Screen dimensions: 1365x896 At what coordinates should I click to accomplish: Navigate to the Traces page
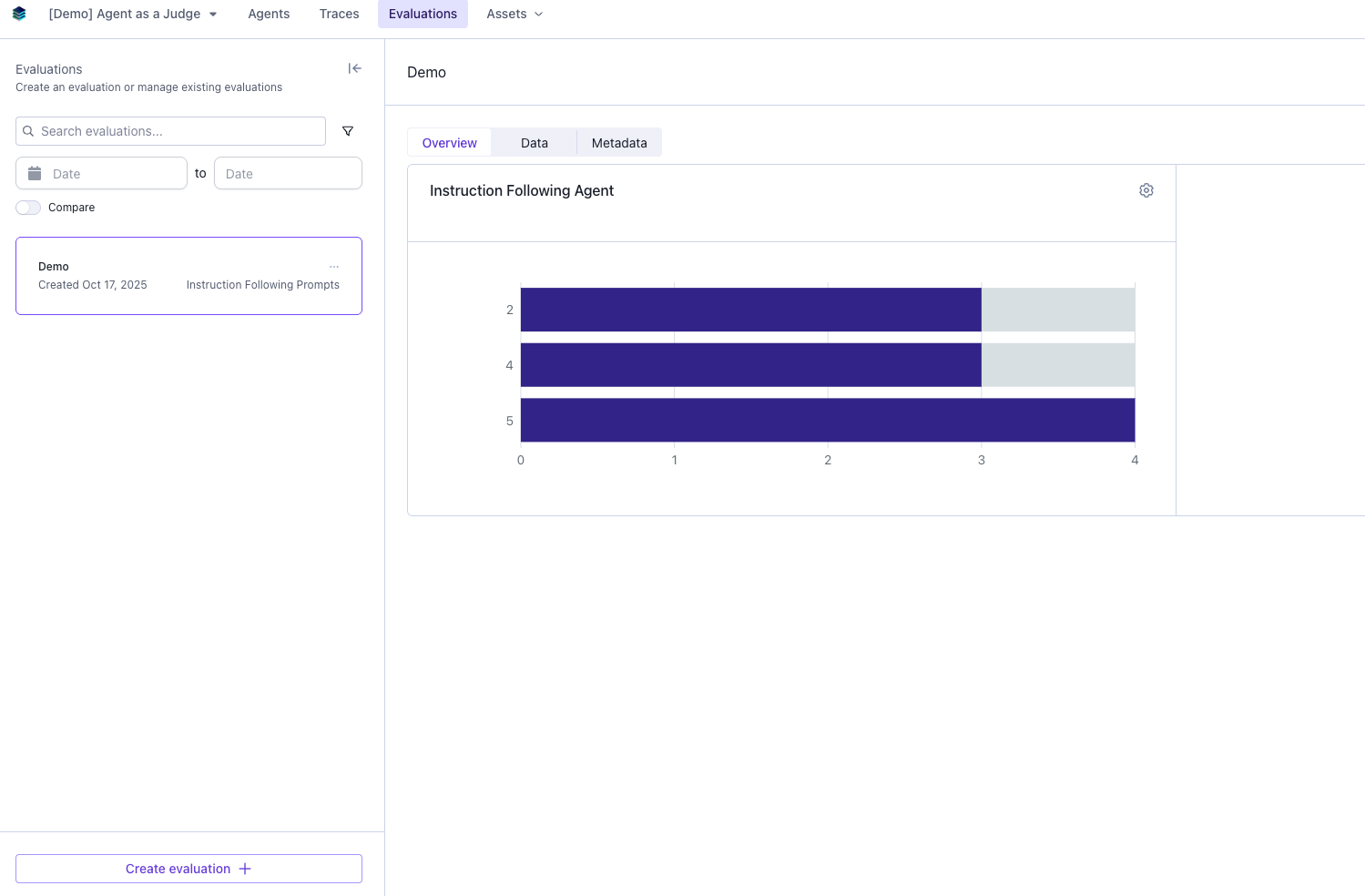[x=338, y=14]
